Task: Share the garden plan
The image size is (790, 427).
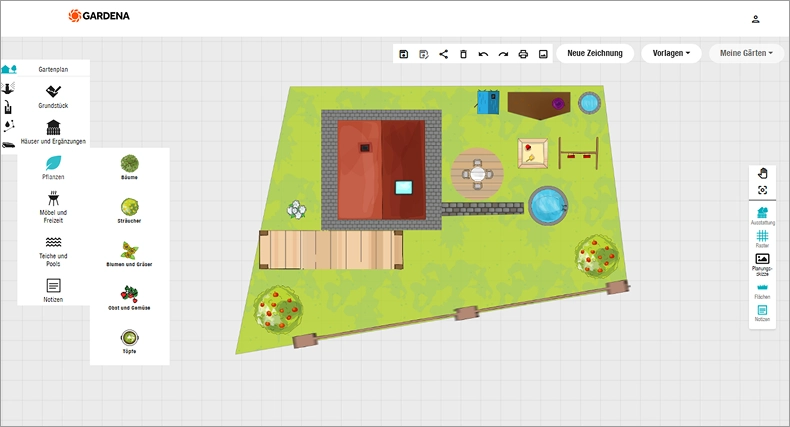Action: (443, 54)
